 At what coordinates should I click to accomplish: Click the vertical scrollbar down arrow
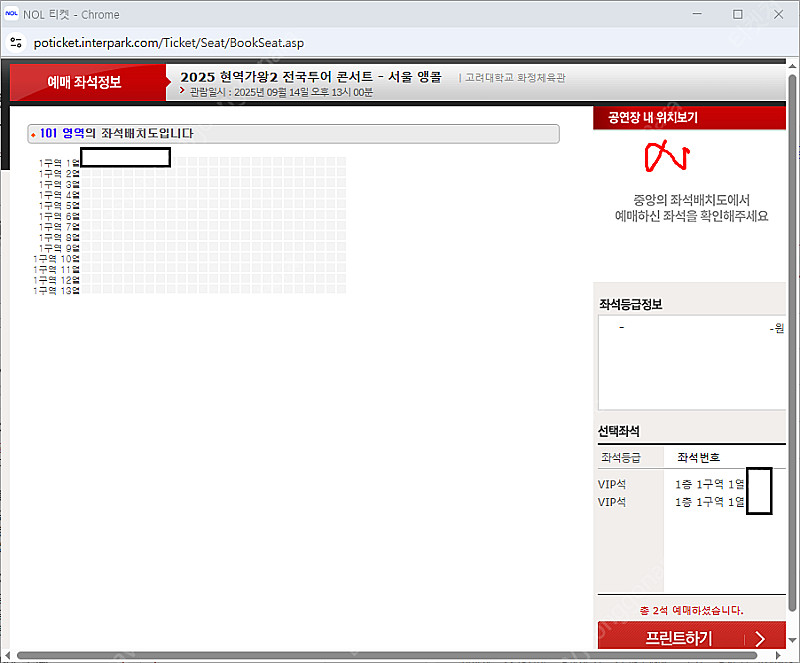(x=792, y=640)
